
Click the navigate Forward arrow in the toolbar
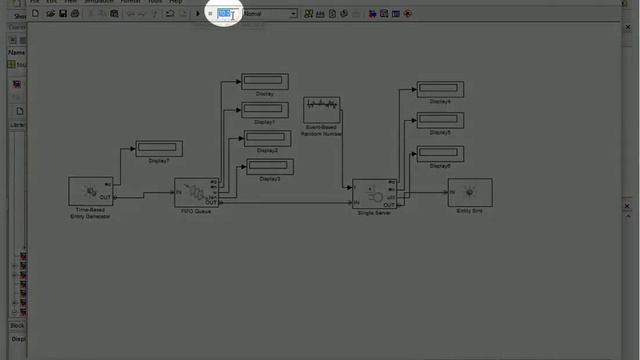click(x=142, y=14)
